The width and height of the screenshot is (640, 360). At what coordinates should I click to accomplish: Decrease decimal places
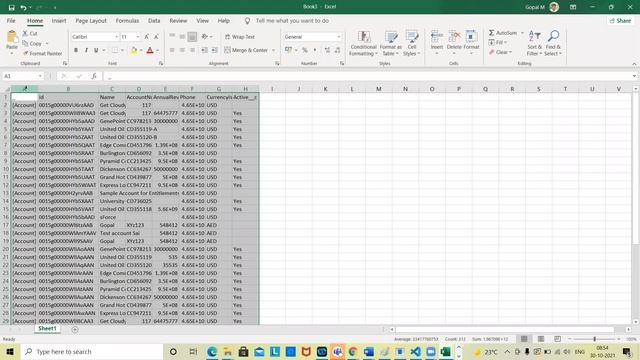[x=337, y=50]
